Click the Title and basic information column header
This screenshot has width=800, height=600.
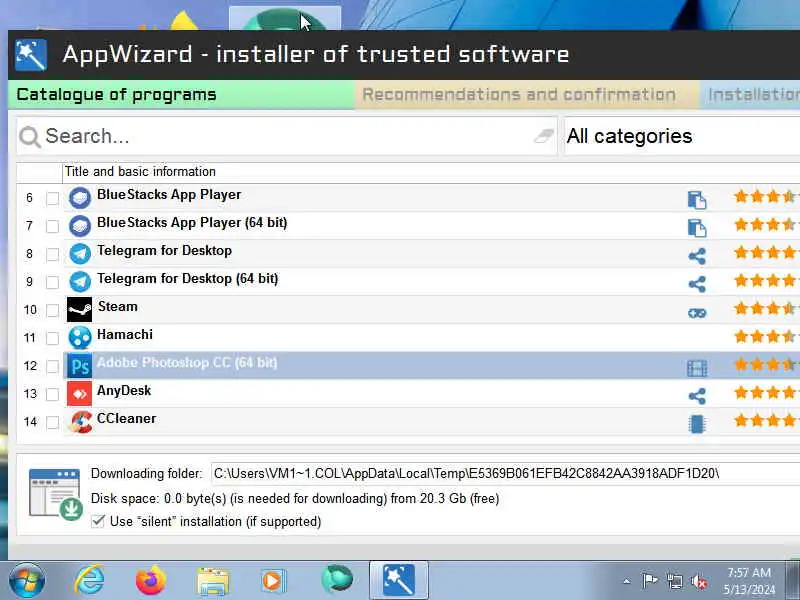click(x=431, y=172)
